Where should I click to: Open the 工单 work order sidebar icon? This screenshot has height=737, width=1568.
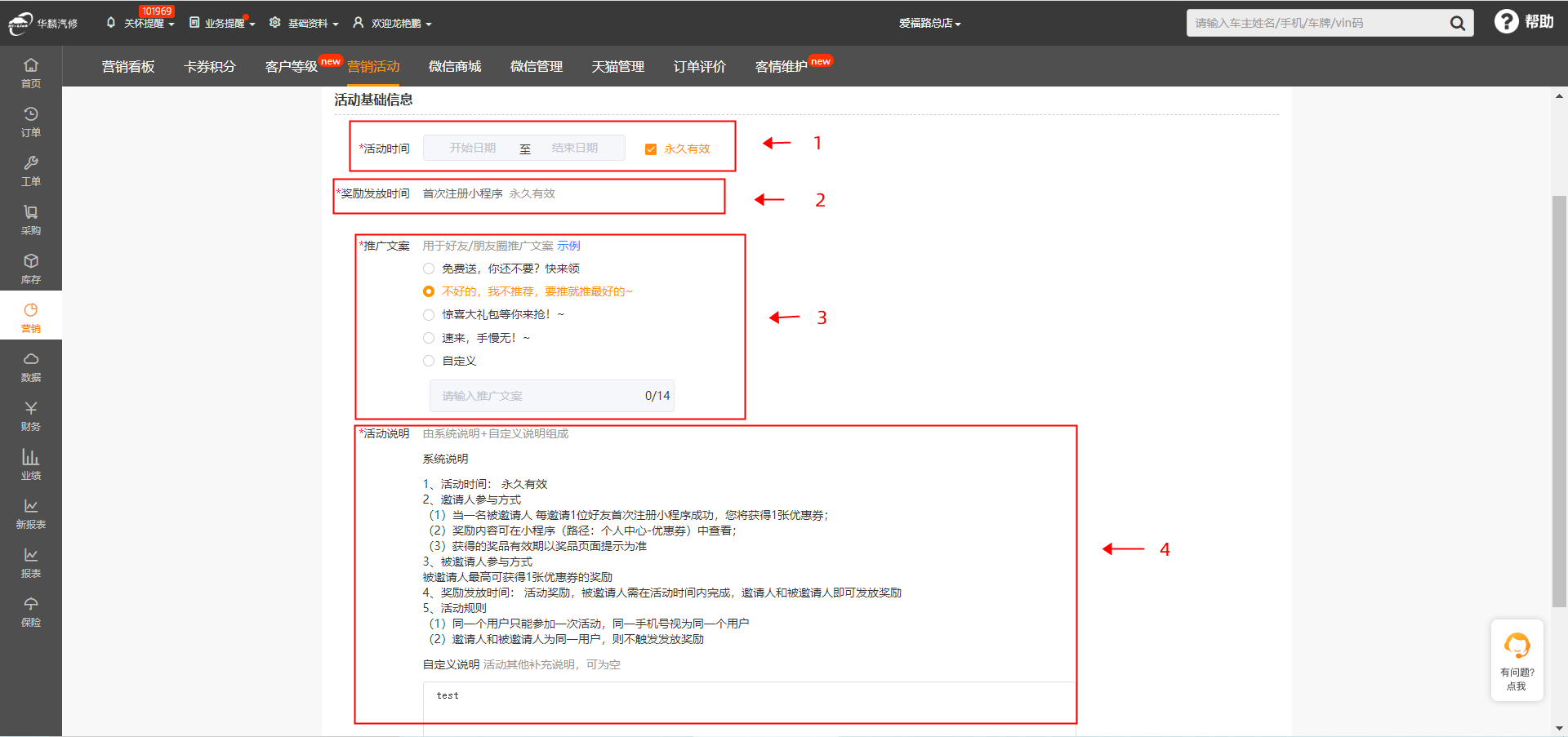[30, 170]
